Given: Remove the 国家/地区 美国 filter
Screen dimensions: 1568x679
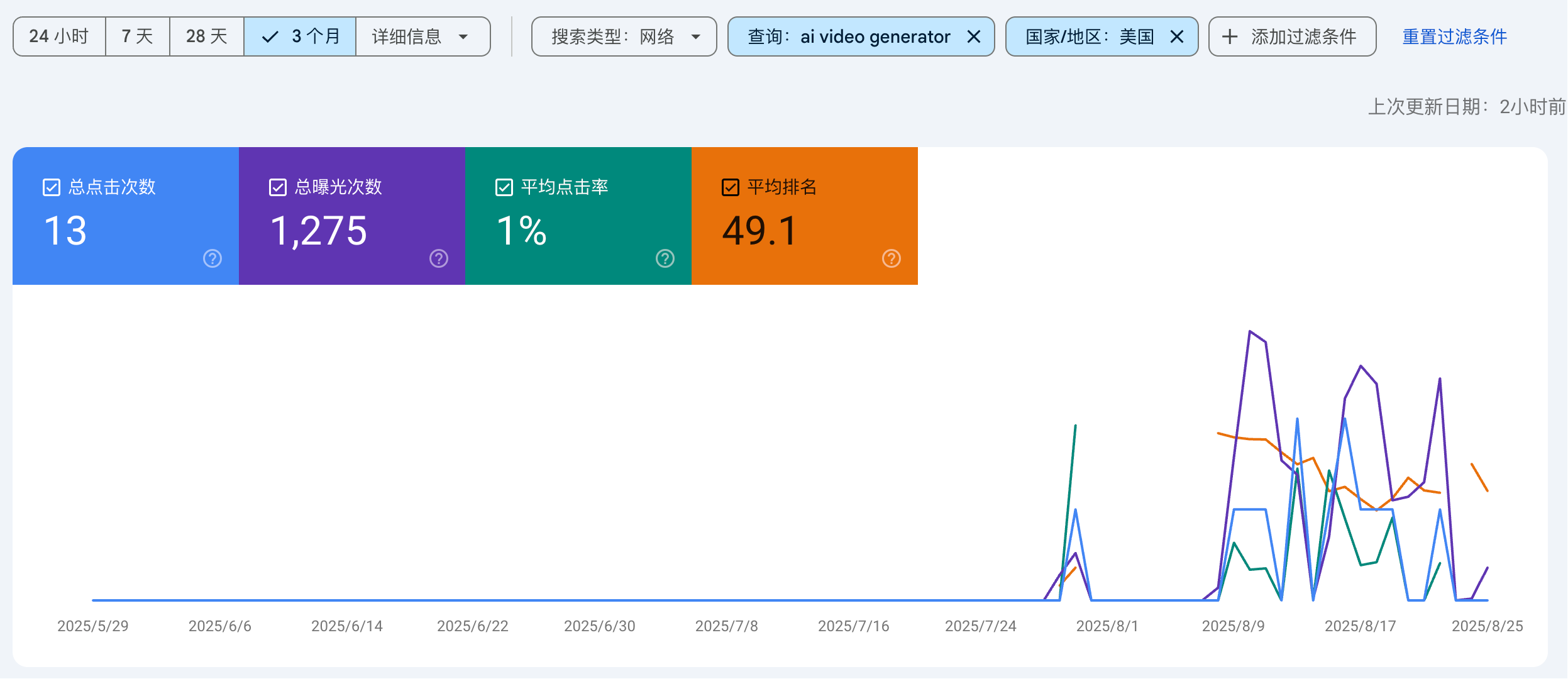Looking at the screenshot, I should tap(1177, 37).
